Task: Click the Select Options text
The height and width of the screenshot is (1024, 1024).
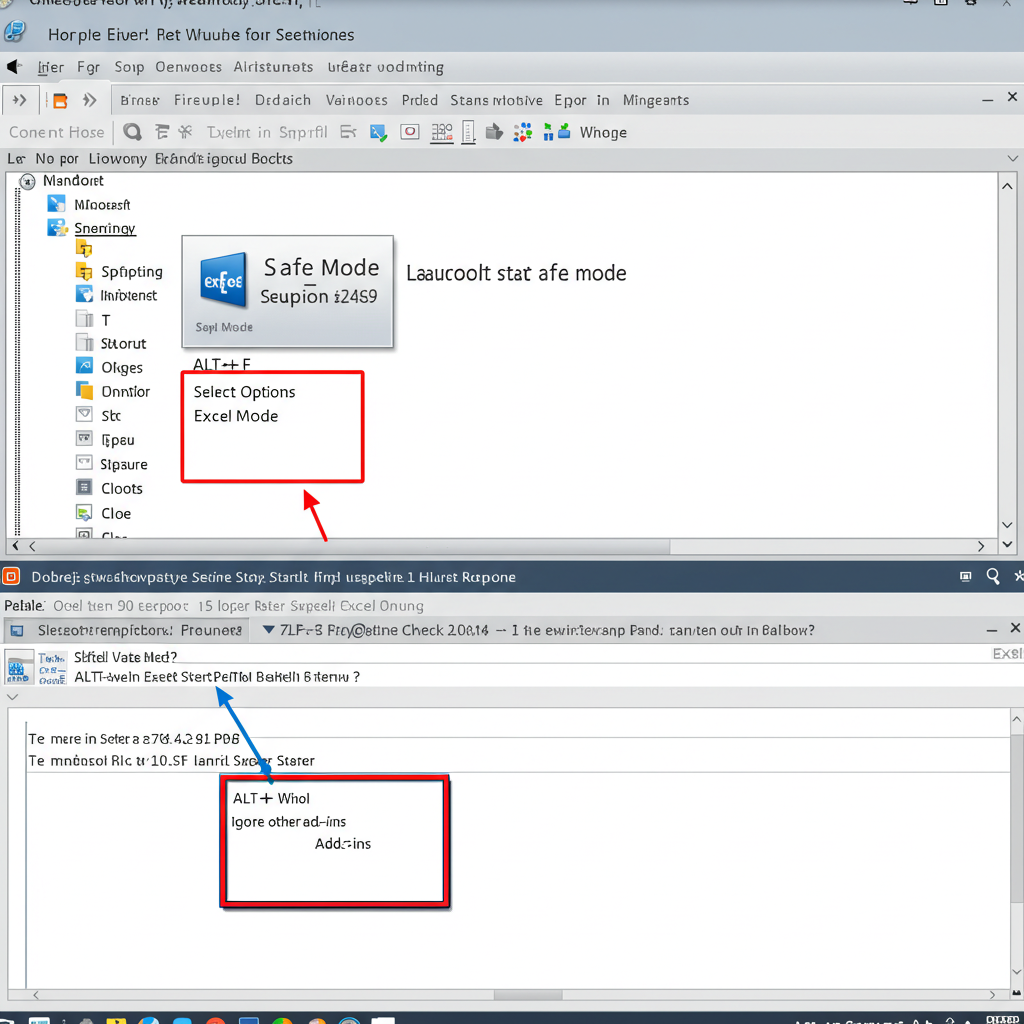Action: click(x=244, y=392)
